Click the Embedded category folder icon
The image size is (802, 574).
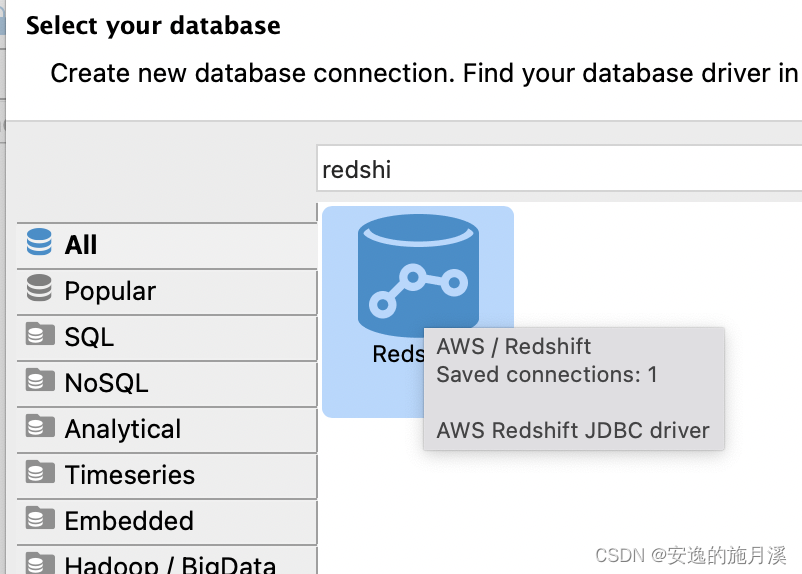(x=39, y=519)
